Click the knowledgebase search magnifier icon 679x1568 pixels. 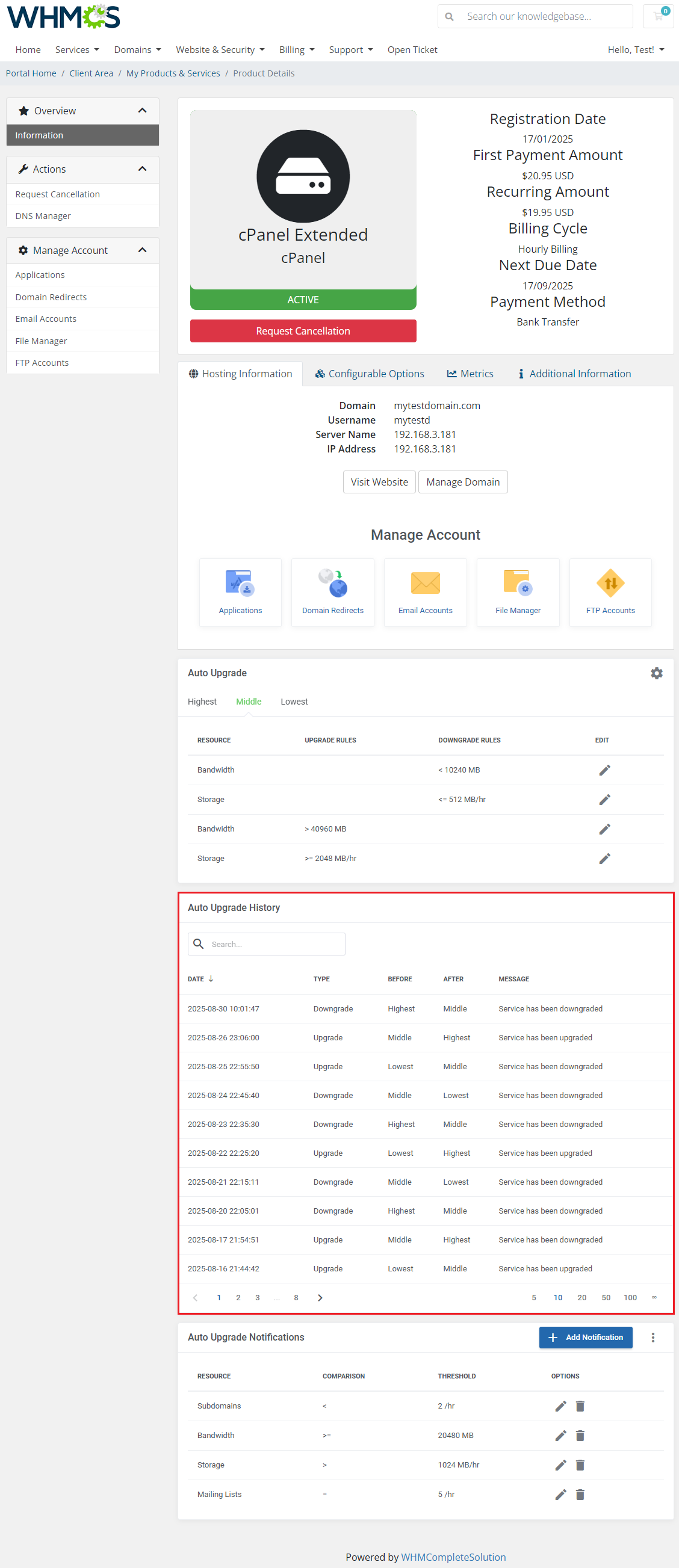point(450,16)
